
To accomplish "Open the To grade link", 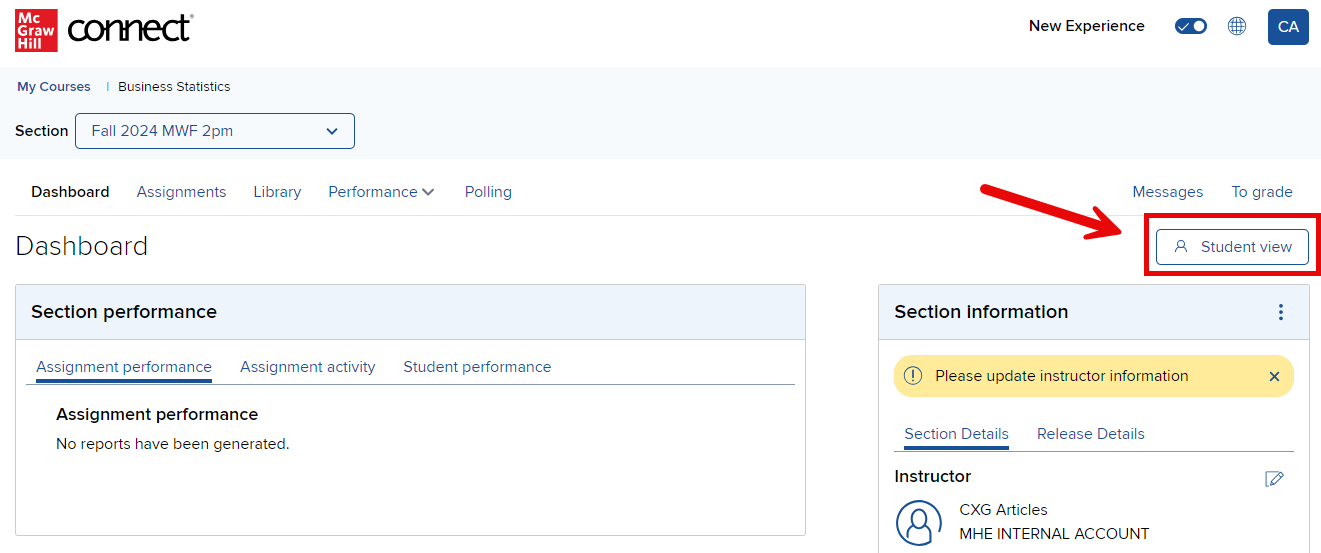I will pyautogui.click(x=1262, y=192).
